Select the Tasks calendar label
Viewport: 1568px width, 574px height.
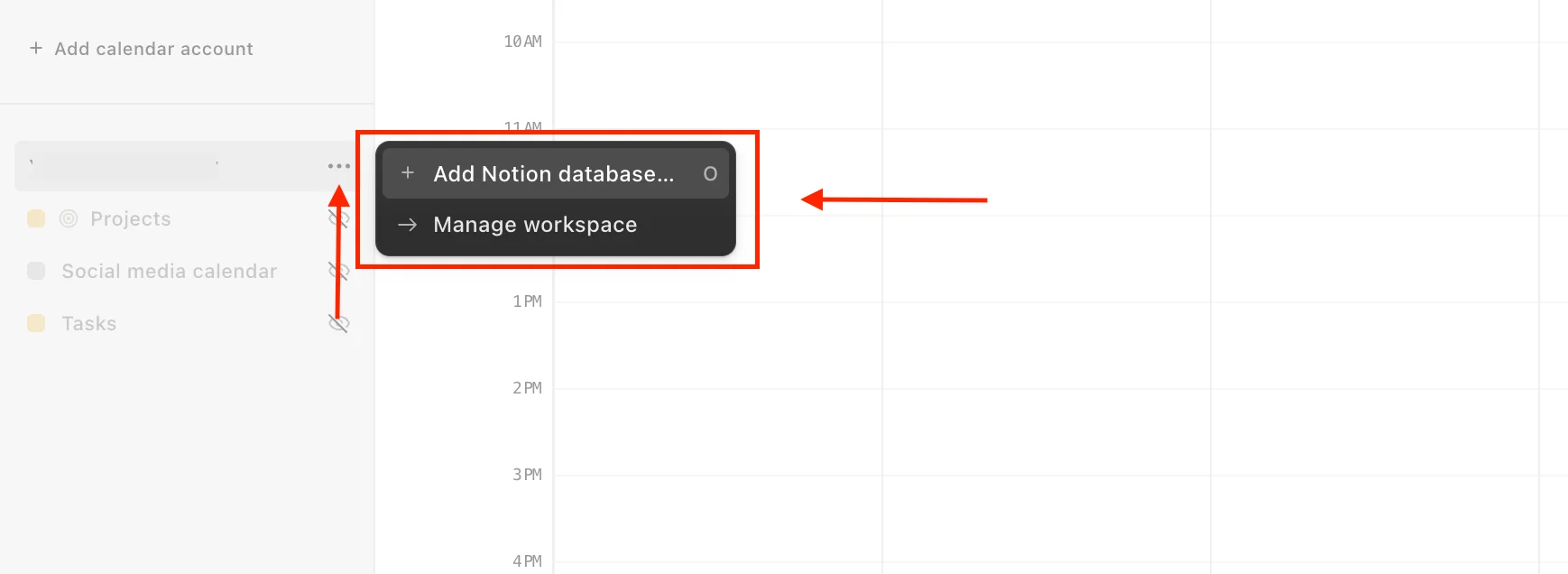coord(88,323)
